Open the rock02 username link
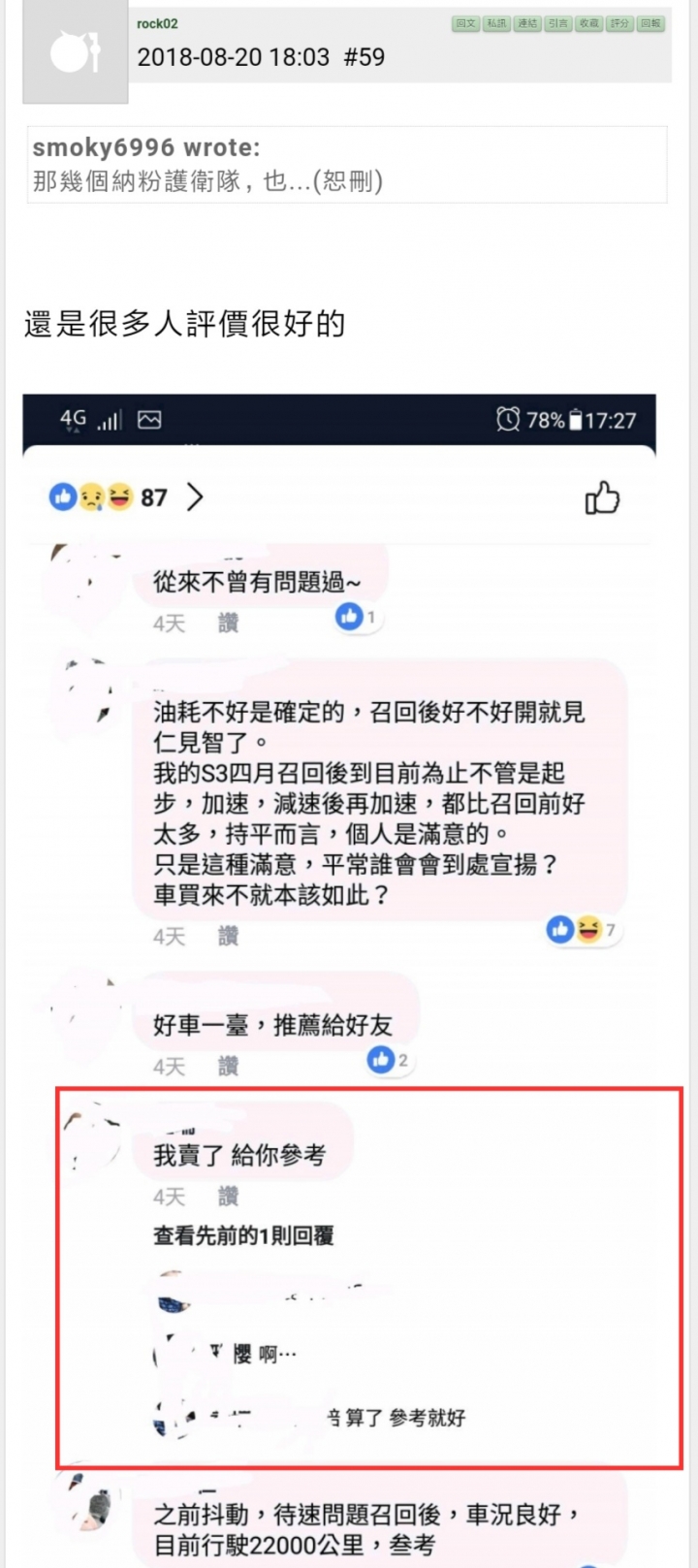Screen dimensions: 698x1568 [x=157, y=24]
